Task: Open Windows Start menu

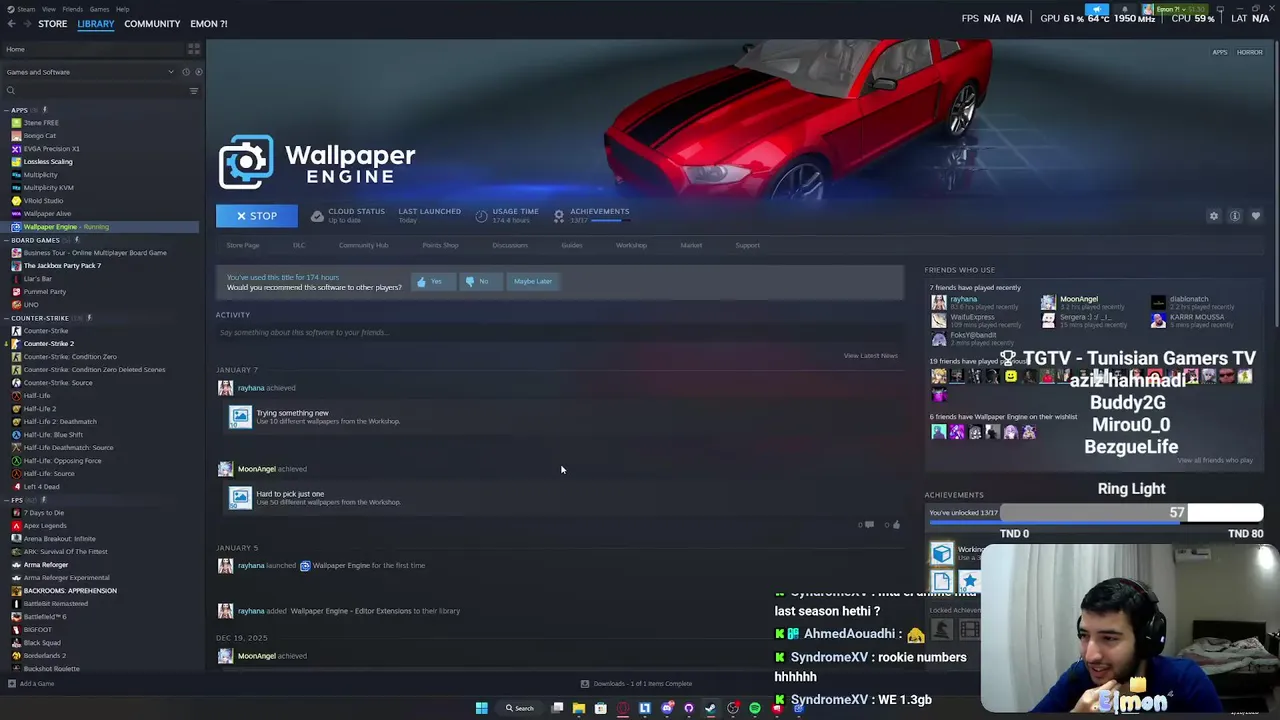Action: [x=481, y=708]
